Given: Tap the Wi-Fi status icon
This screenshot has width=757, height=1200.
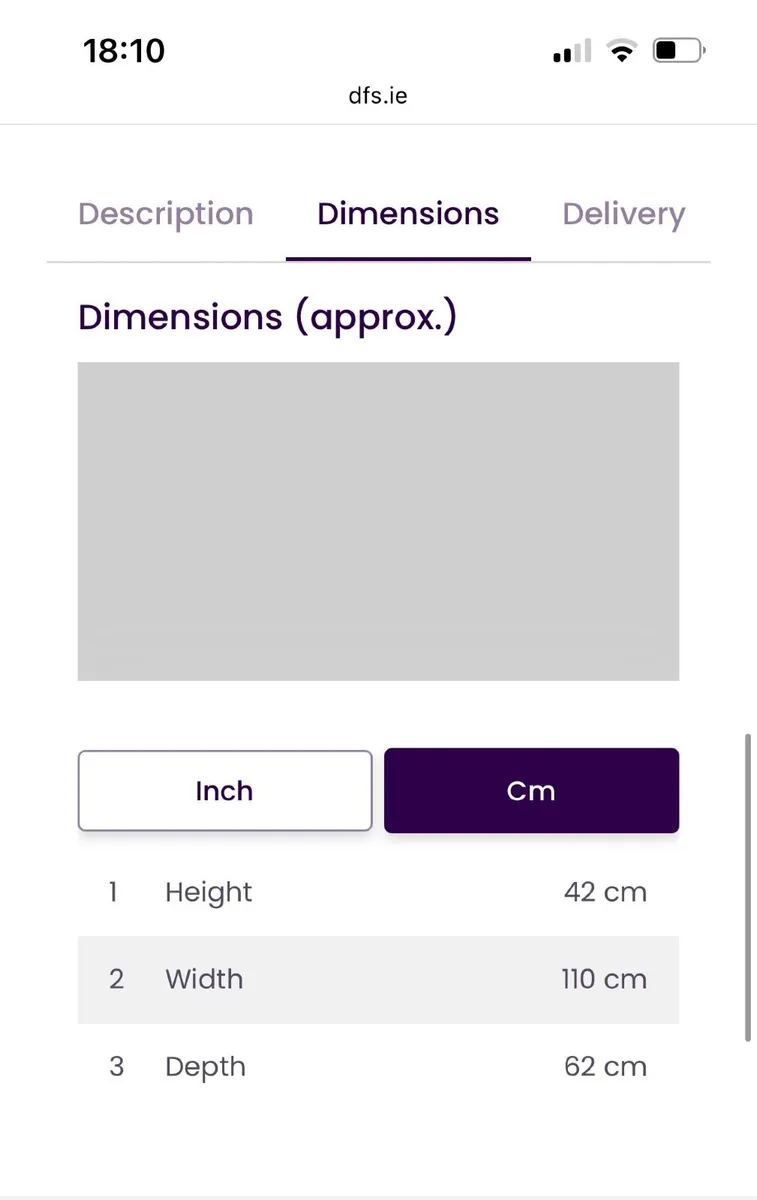Looking at the screenshot, I should point(623,51).
